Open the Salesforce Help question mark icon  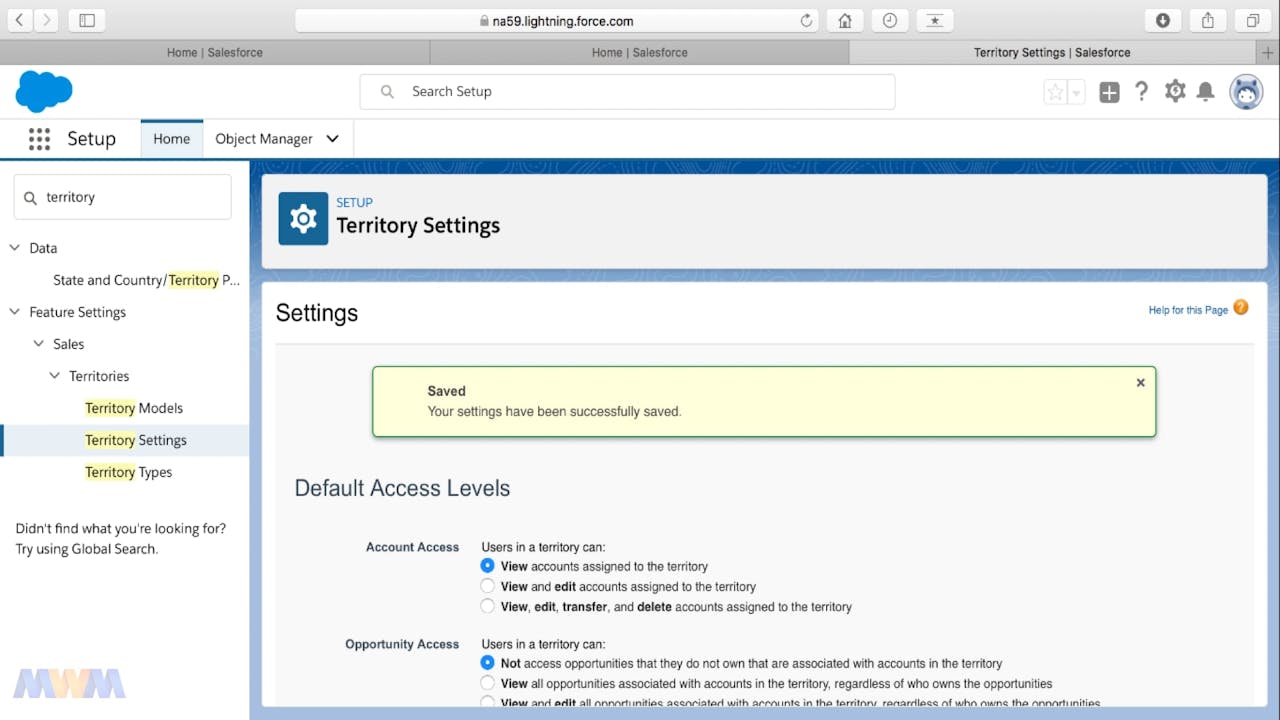[x=1141, y=92]
